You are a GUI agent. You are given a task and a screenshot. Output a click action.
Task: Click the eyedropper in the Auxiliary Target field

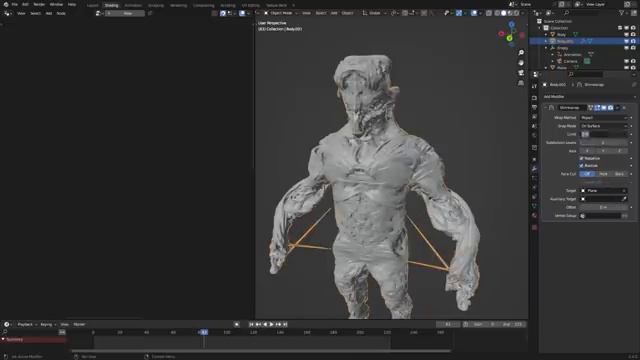[x=624, y=199]
